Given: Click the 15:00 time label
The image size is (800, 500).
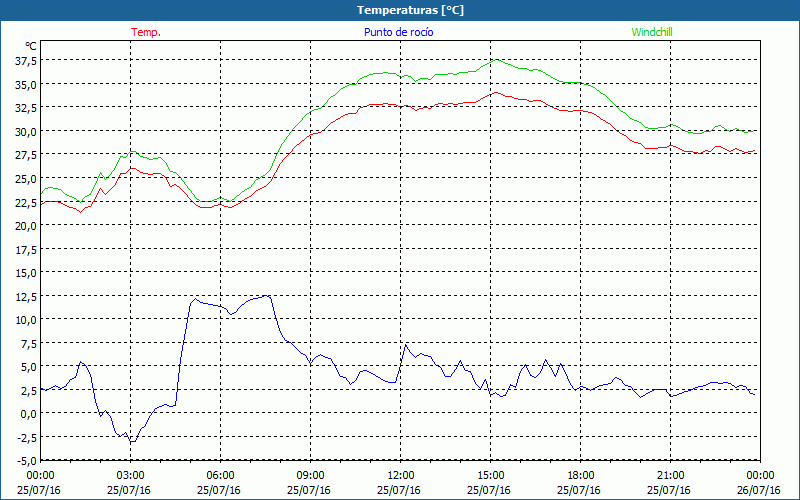Looking at the screenshot, I should point(490,476).
